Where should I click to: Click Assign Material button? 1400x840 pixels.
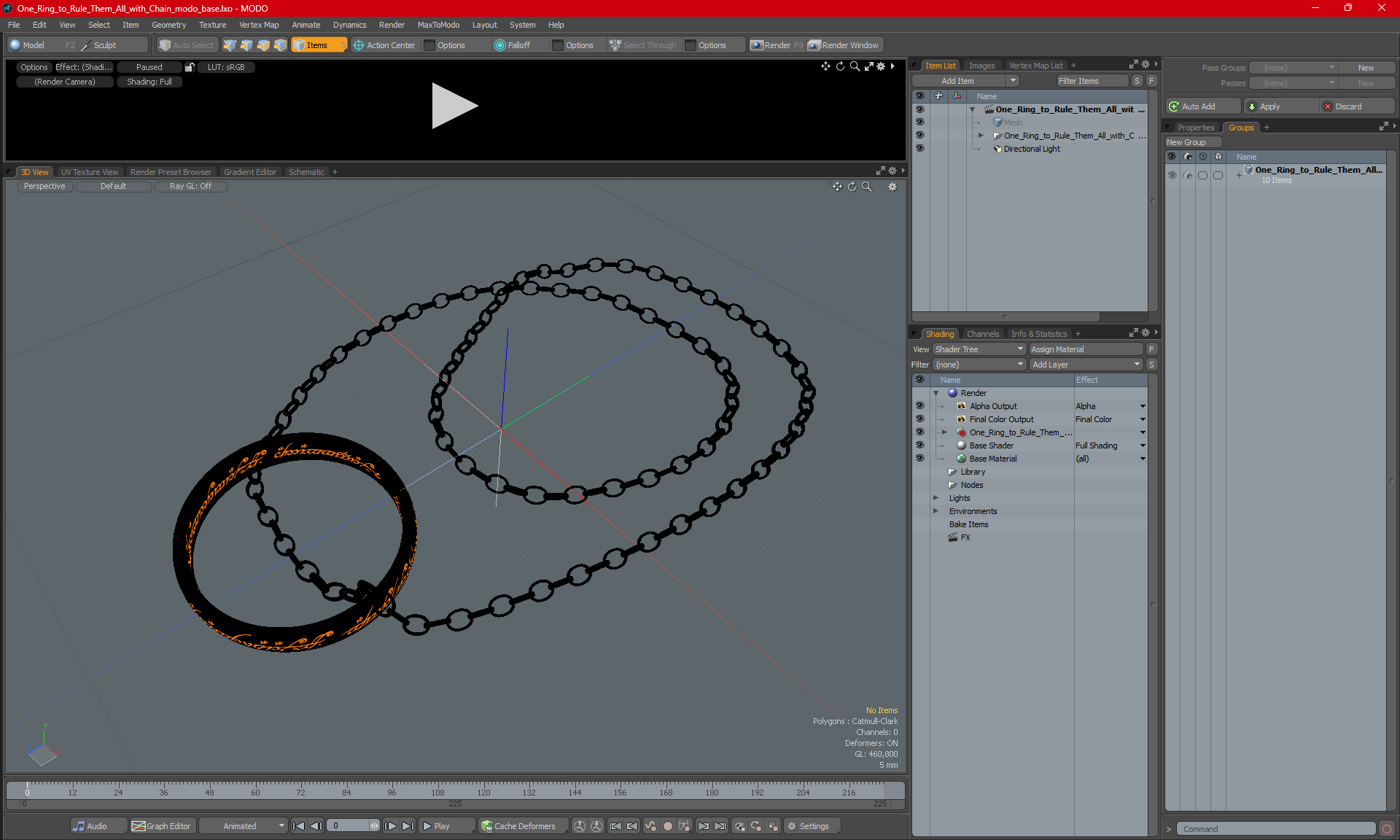pyautogui.click(x=1086, y=349)
